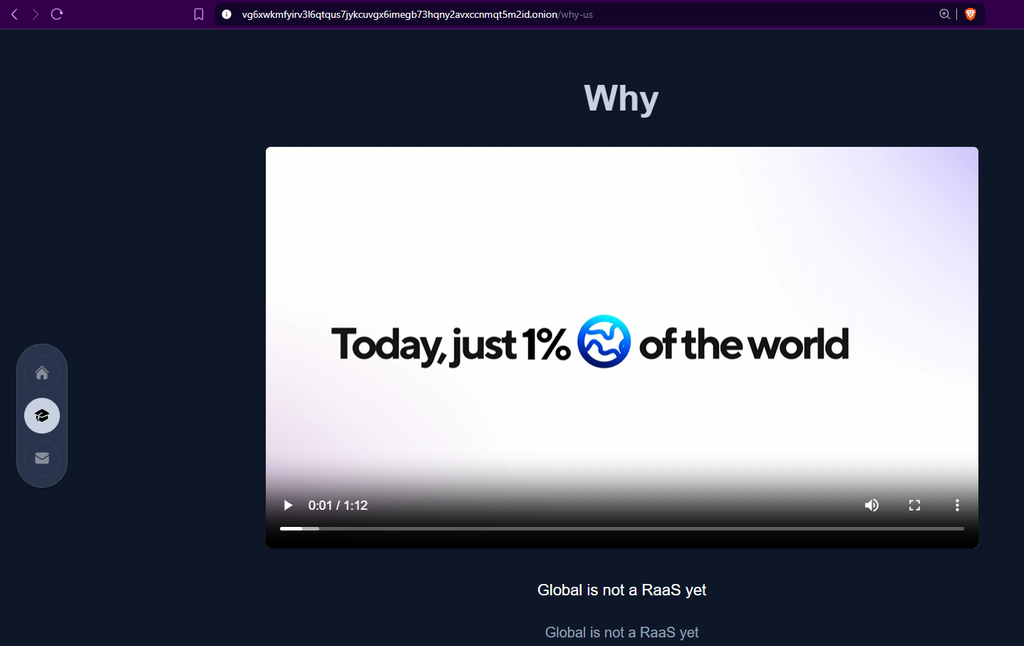Click the browser forward arrow
This screenshot has height=646, width=1024.
[x=35, y=14]
